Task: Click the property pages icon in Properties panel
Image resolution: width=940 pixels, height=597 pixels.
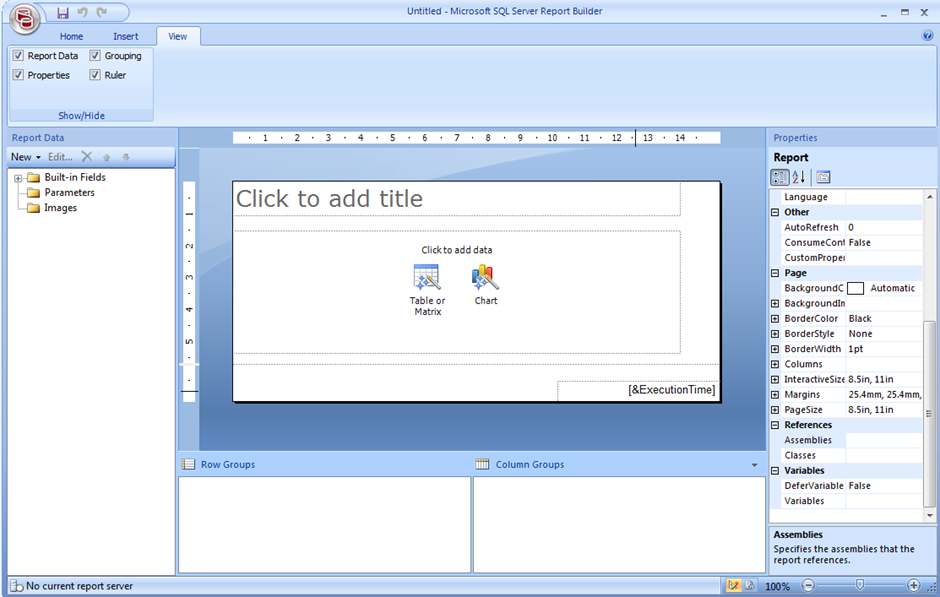Action: tap(822, 177)
